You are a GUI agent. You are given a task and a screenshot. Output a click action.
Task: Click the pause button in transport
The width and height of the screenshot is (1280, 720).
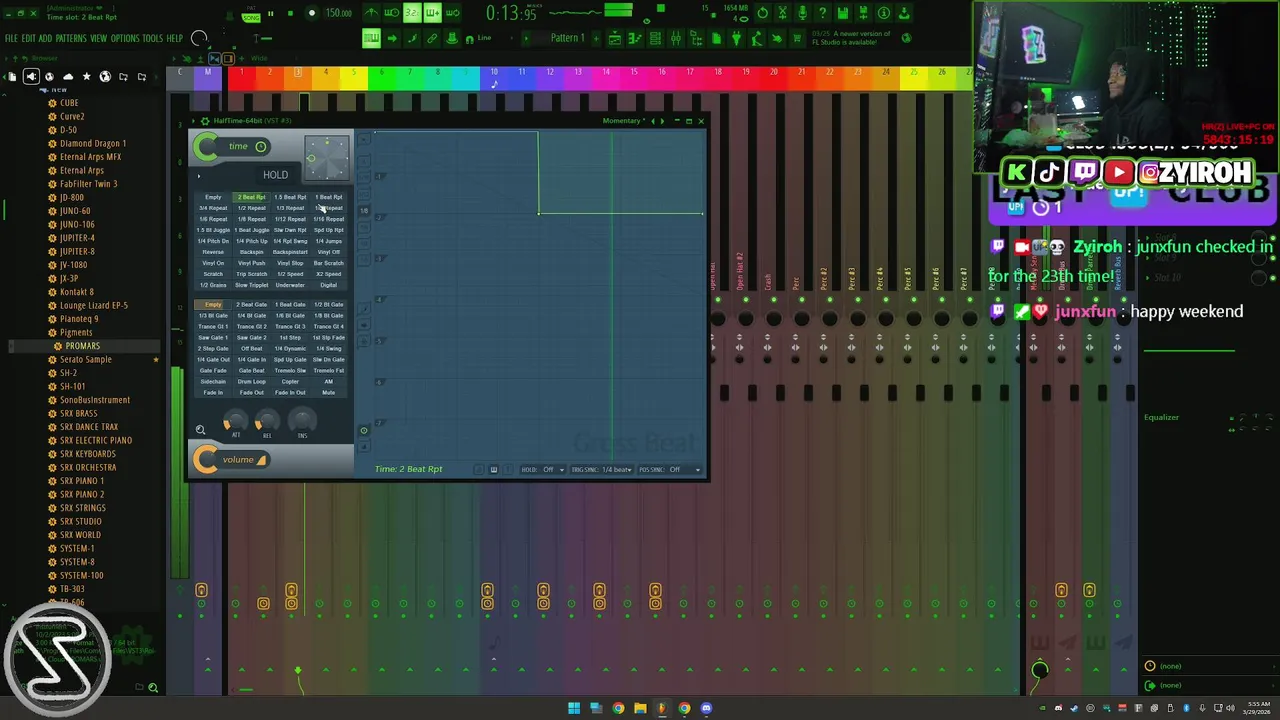(x=273, y=13)
